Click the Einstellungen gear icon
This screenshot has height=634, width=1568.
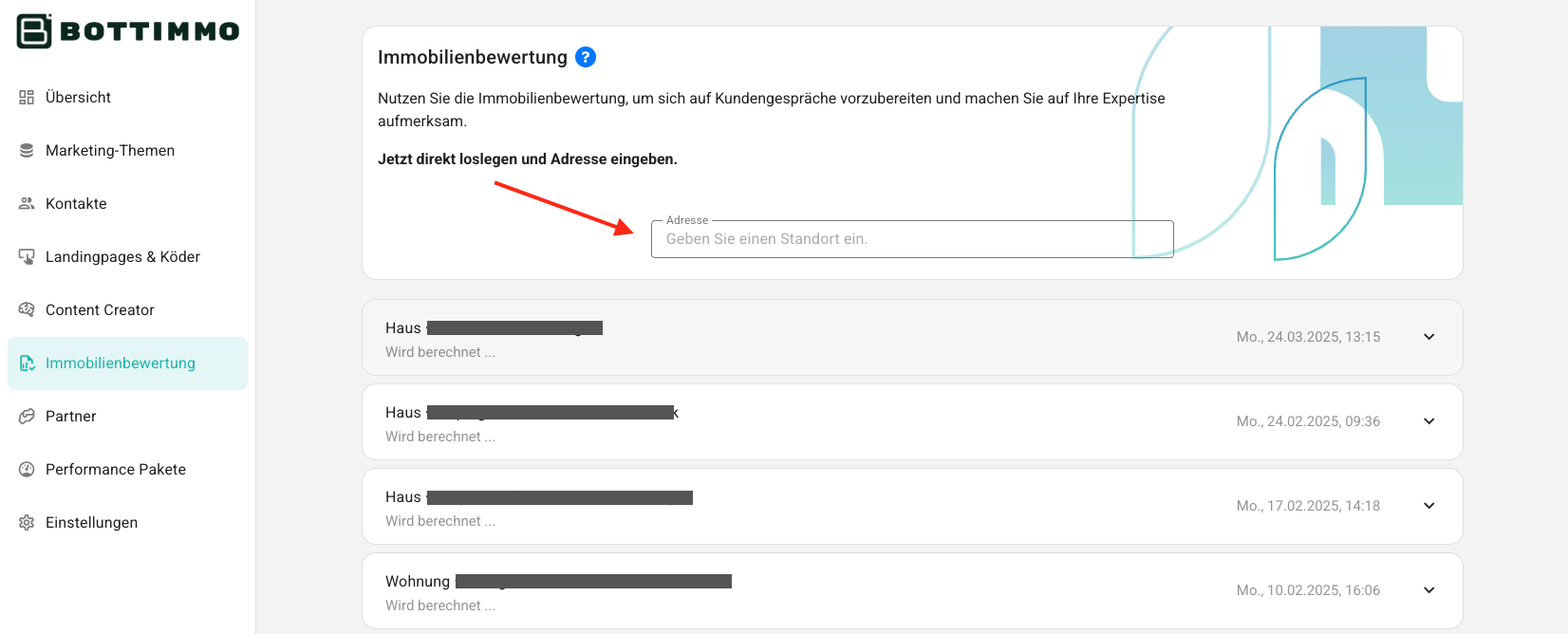click(x=27, y=522)
